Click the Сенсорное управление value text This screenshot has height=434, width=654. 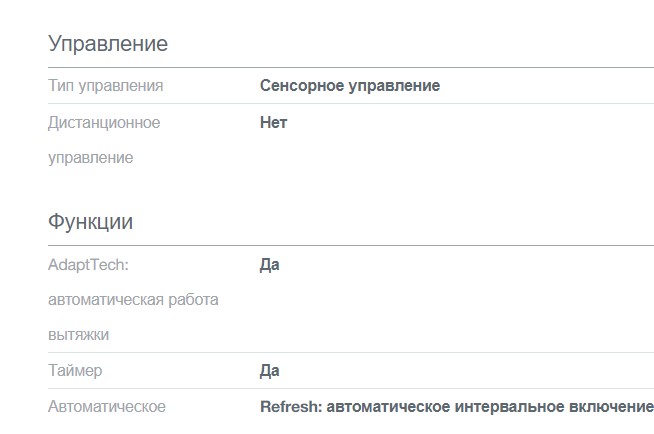(x=349, y=86)
